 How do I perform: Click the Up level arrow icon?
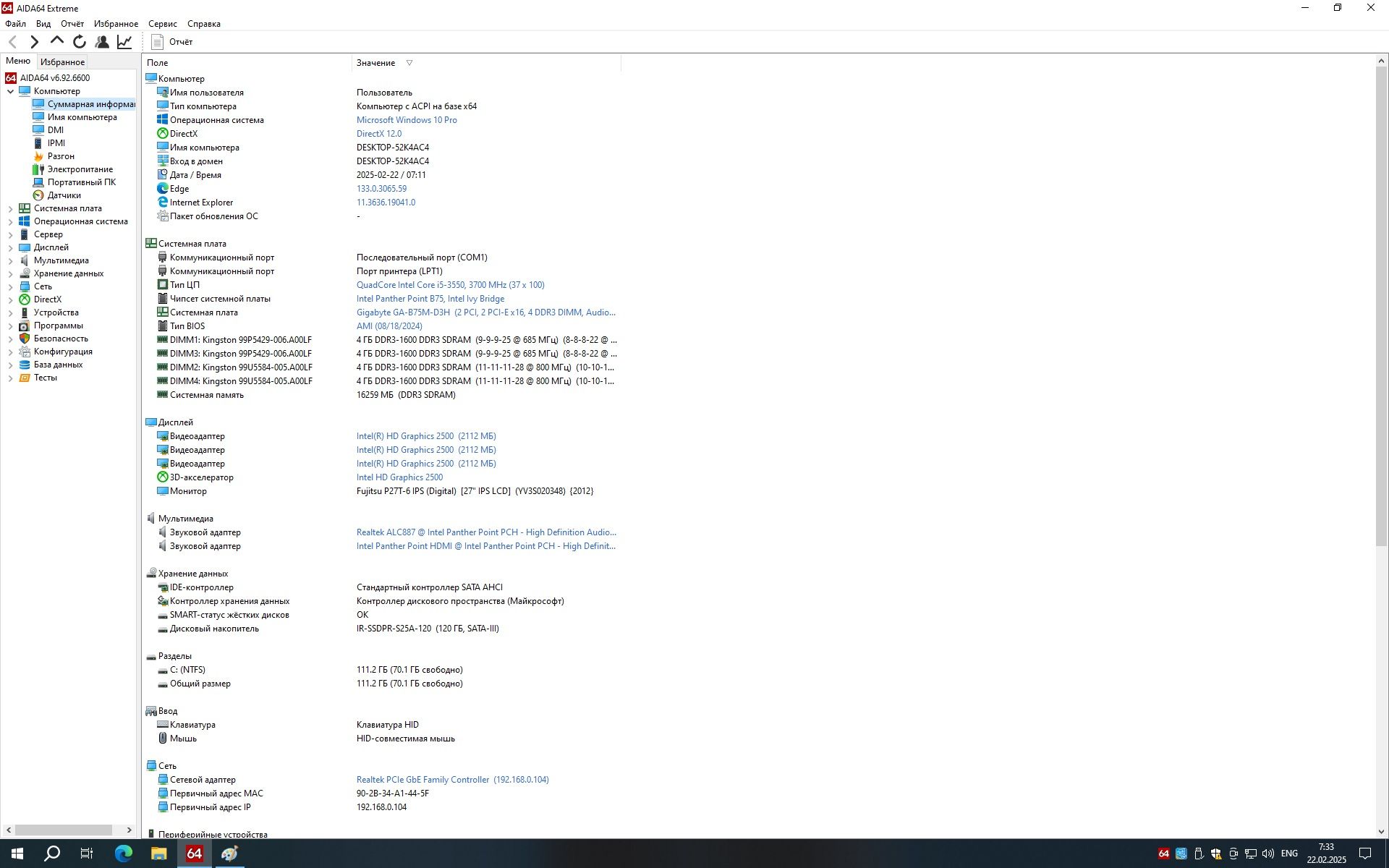[57, 41]
